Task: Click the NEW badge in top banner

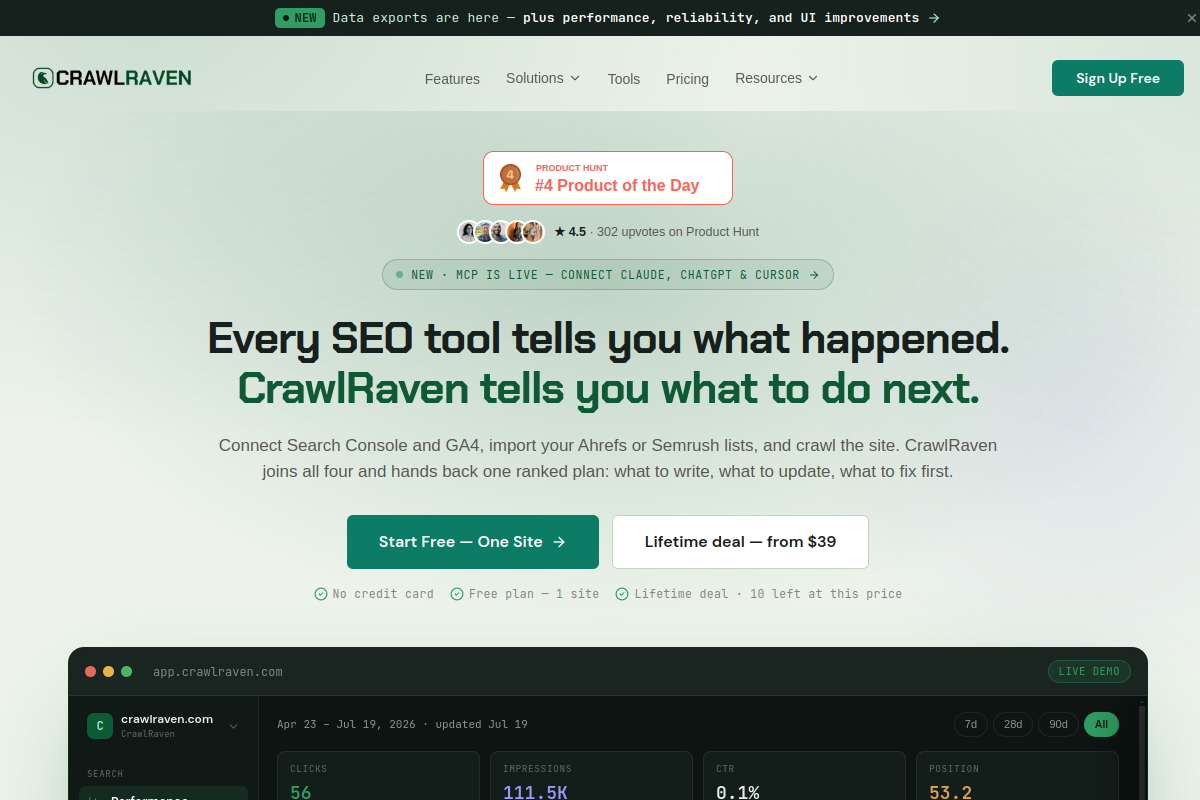Action: (x=300, y=18)
